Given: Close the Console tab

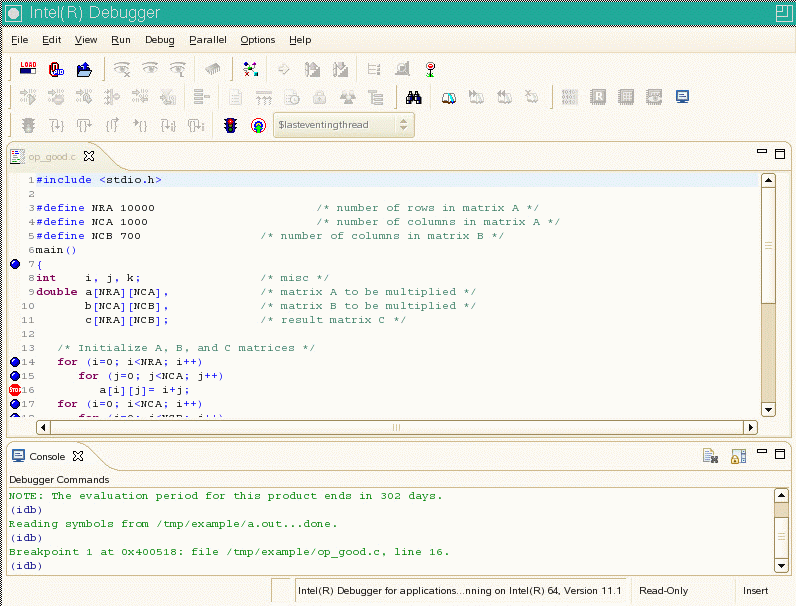Looking at the screenshot, I should coord(78,456).
